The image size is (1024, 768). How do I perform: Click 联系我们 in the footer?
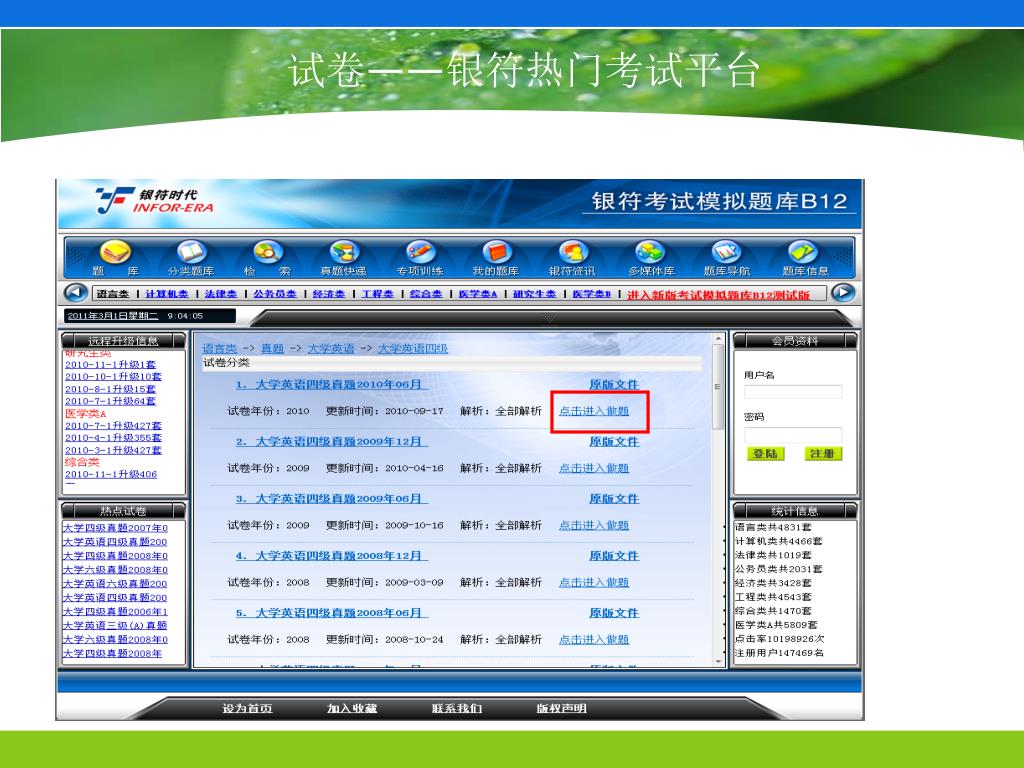(x=457, y=709)
